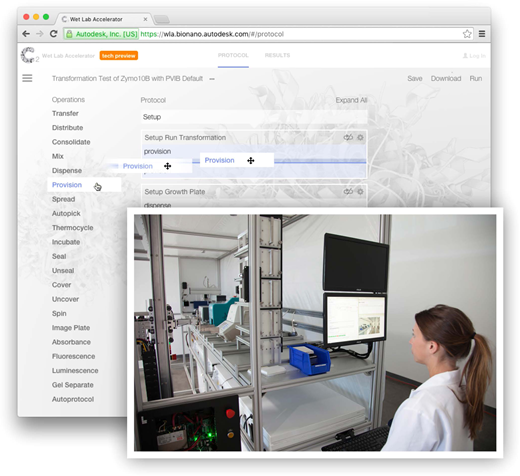This screenshot has height=476, width=520.
Task: Click the loop icon on Setup Run Transformation
Action: (348, 137)
